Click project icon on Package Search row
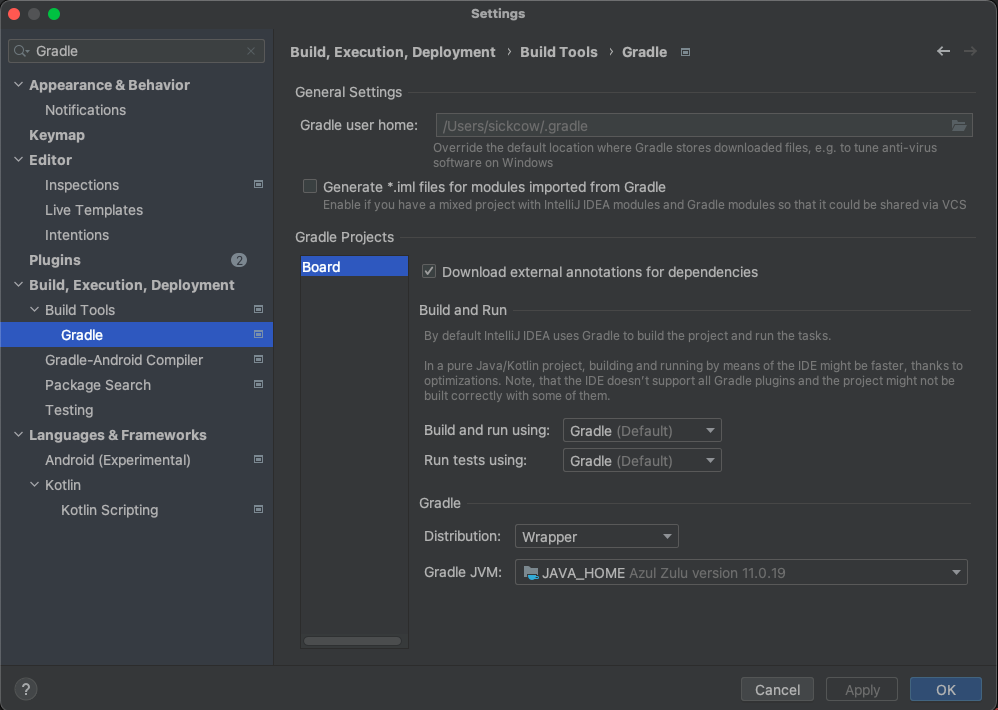 [x=258, y=384]
